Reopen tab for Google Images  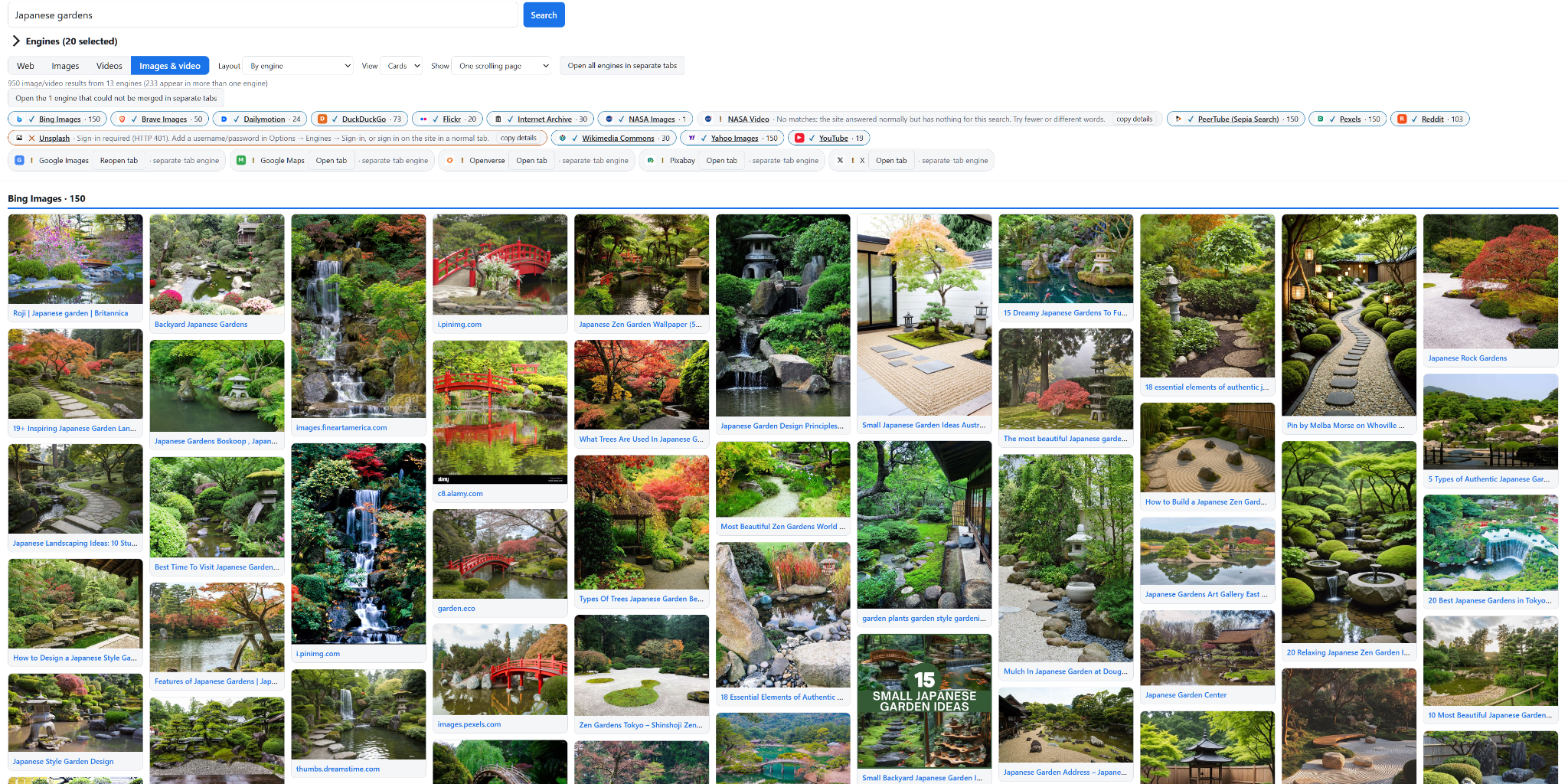[119, 161]
